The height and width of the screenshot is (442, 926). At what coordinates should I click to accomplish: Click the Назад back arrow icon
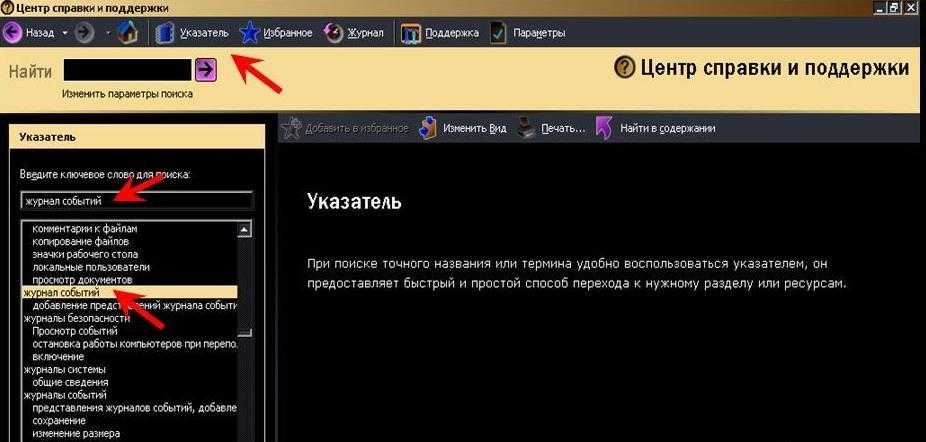[x=12, y=32]
